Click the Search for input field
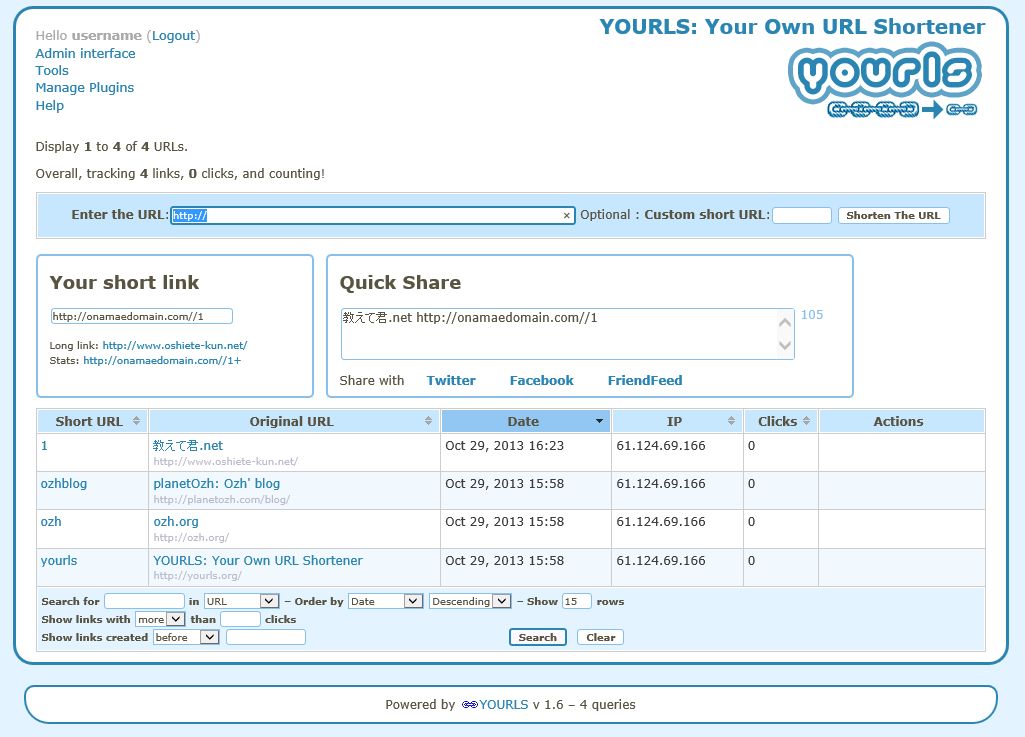Image resolution: width=1025 pixels, height=737 pixels. (144, 601)
